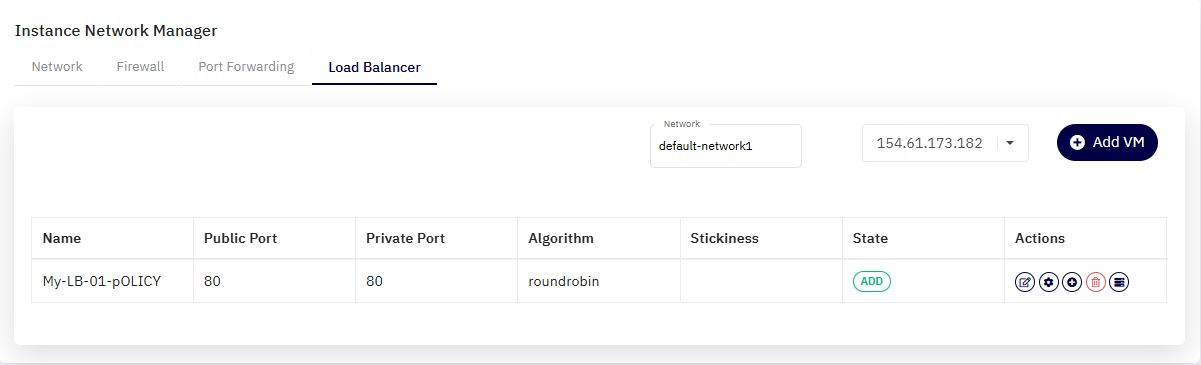Click the Add VM button
This screenshot has width=1201, height=365.
1107,143
